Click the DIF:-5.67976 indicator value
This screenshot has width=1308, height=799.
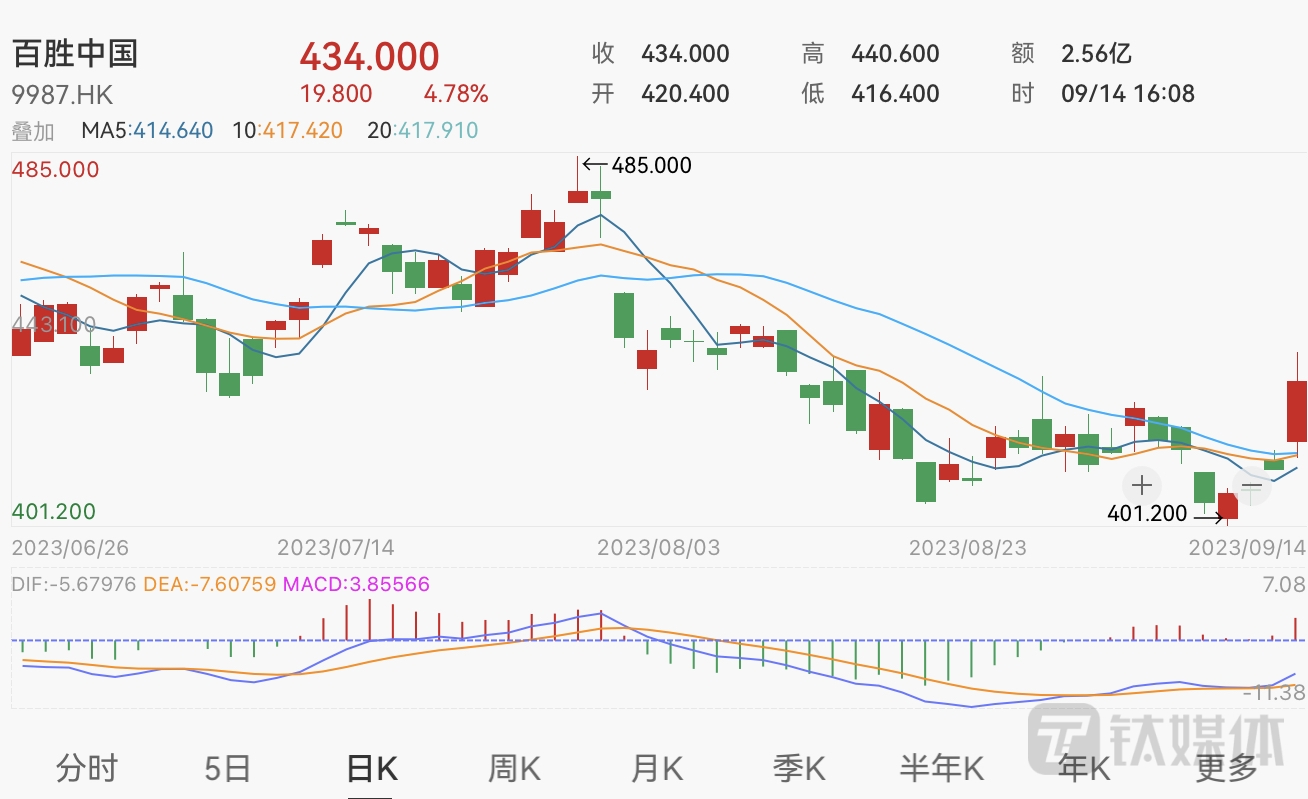(73, 584)
